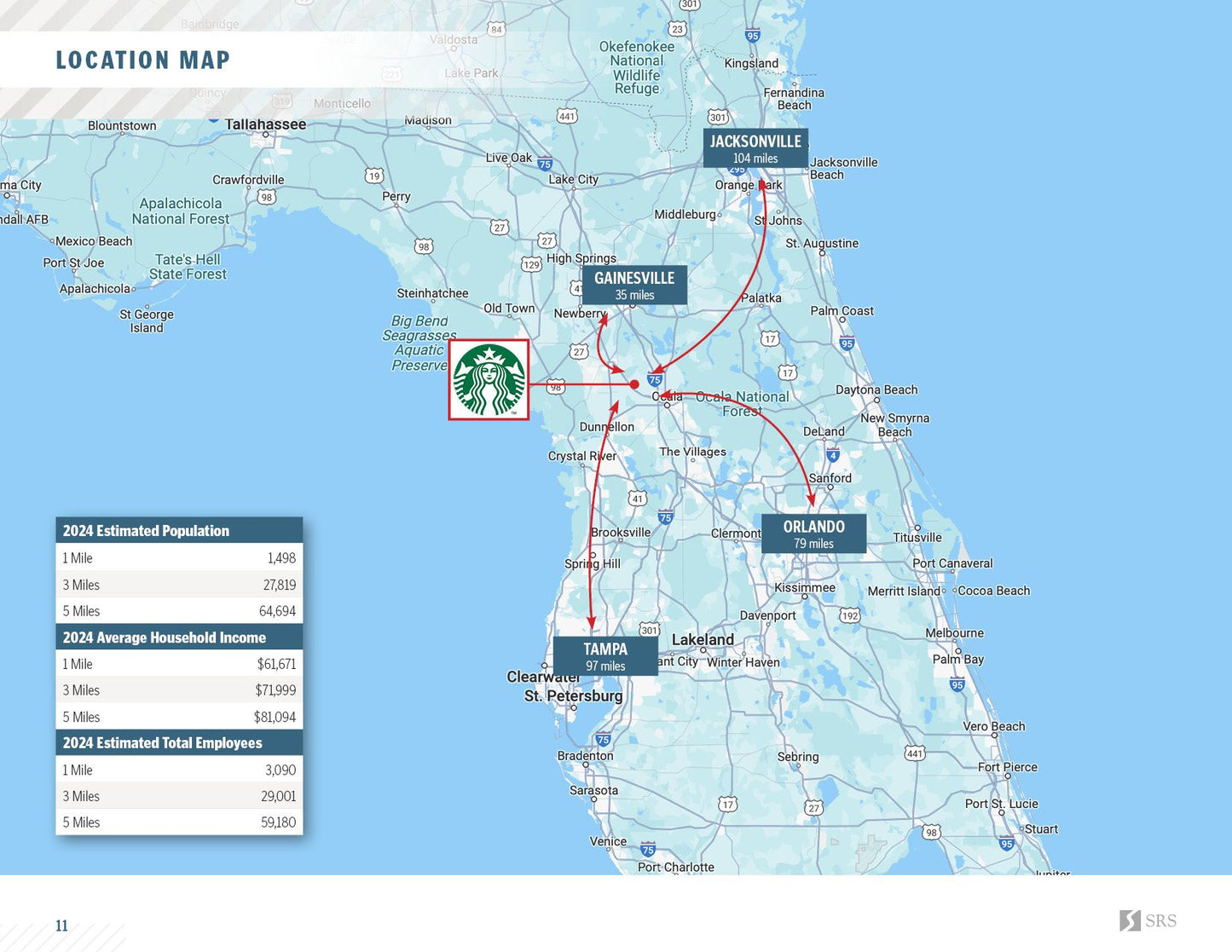
Task: Click the US 441 shield near Fort Pierce
Action: pos(915,753)
